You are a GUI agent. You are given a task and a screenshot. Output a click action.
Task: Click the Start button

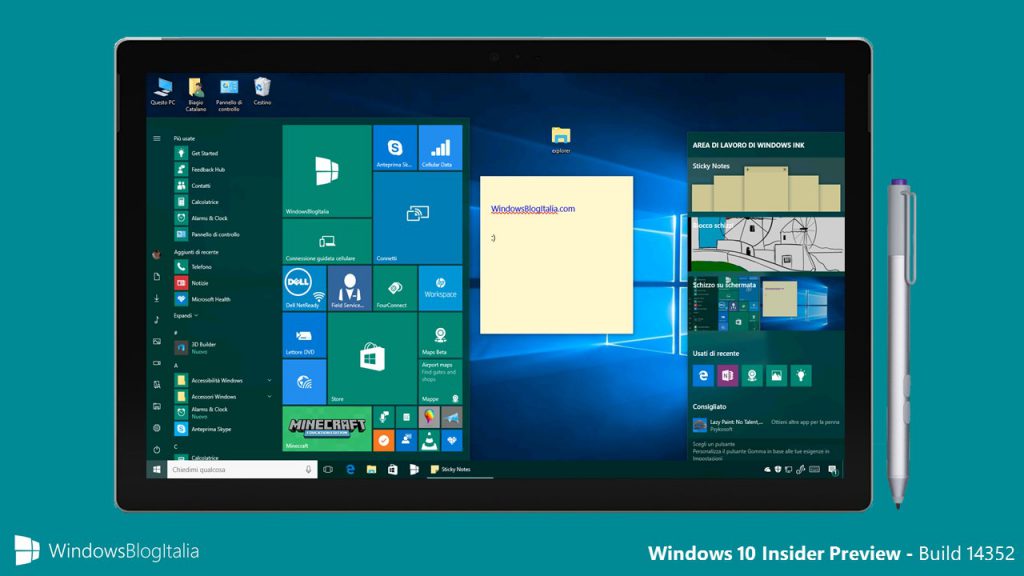pyautogui.click(x=157, y=470)
